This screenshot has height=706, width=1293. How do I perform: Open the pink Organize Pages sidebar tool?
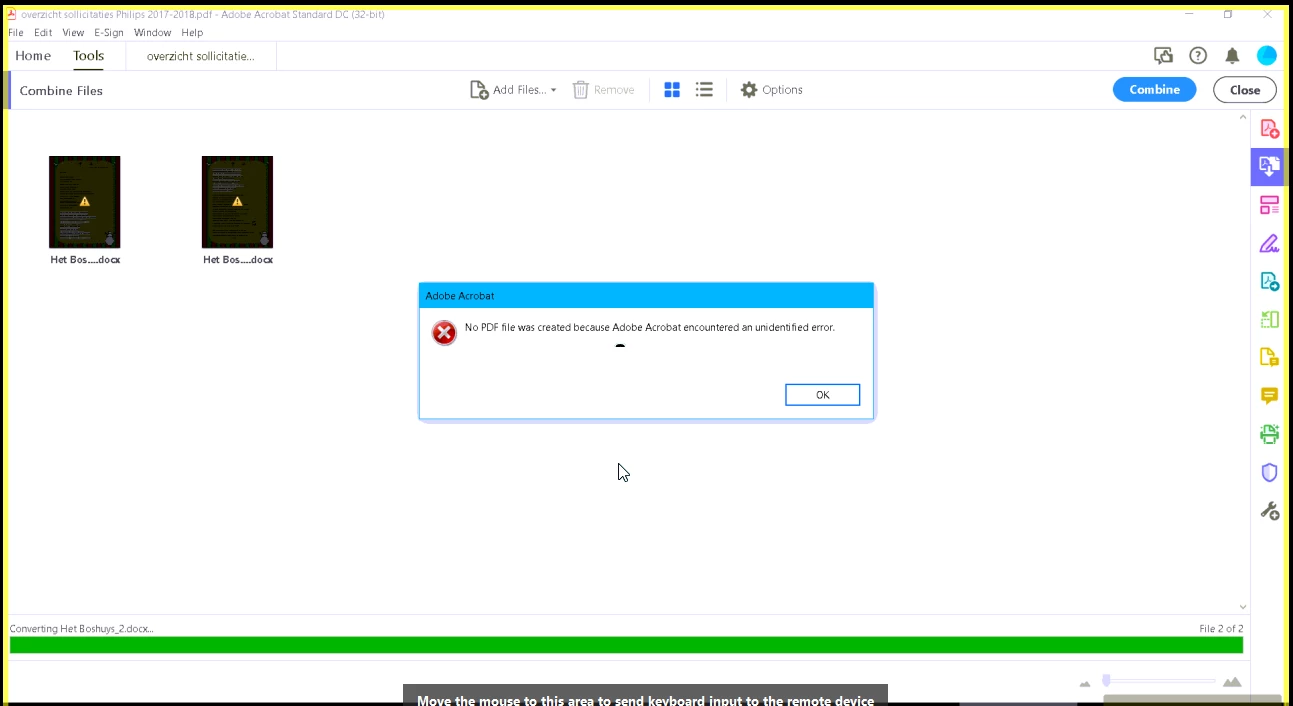[1269, 206]
